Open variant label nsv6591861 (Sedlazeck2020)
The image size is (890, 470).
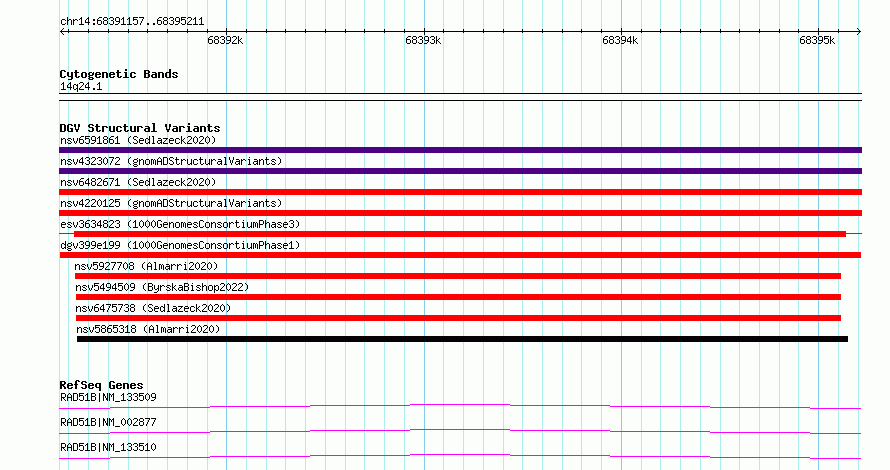138,140
